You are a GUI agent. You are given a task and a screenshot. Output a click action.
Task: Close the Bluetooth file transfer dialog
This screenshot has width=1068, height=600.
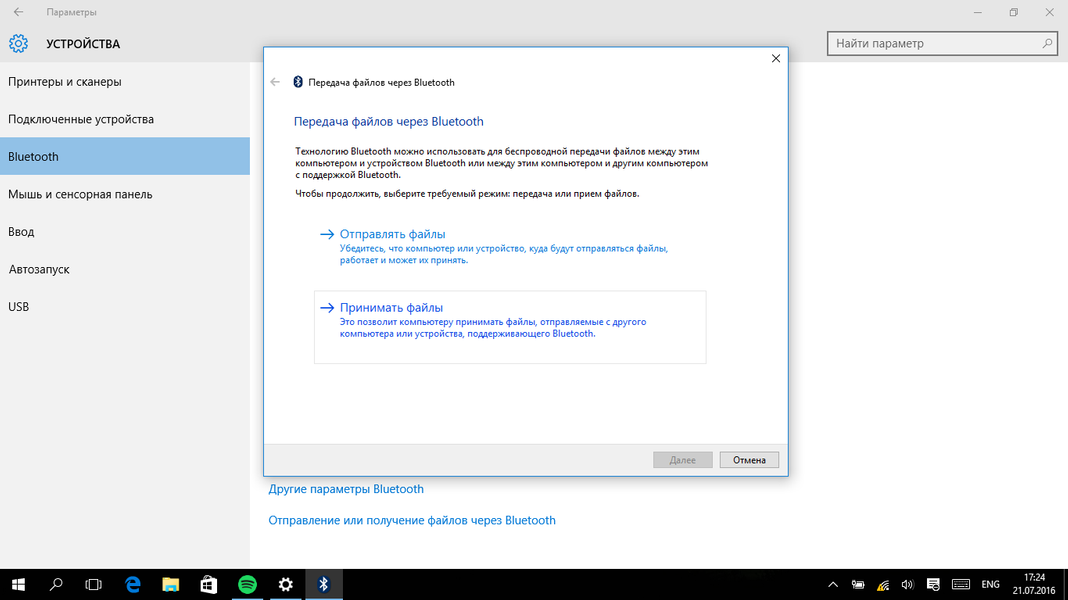click(x=776, y=59)
